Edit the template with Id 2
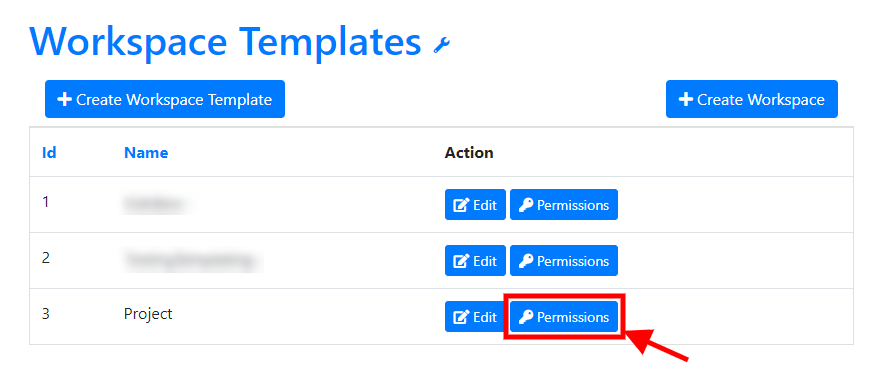This screenshot has width=880, height=379. pos(475,261)
